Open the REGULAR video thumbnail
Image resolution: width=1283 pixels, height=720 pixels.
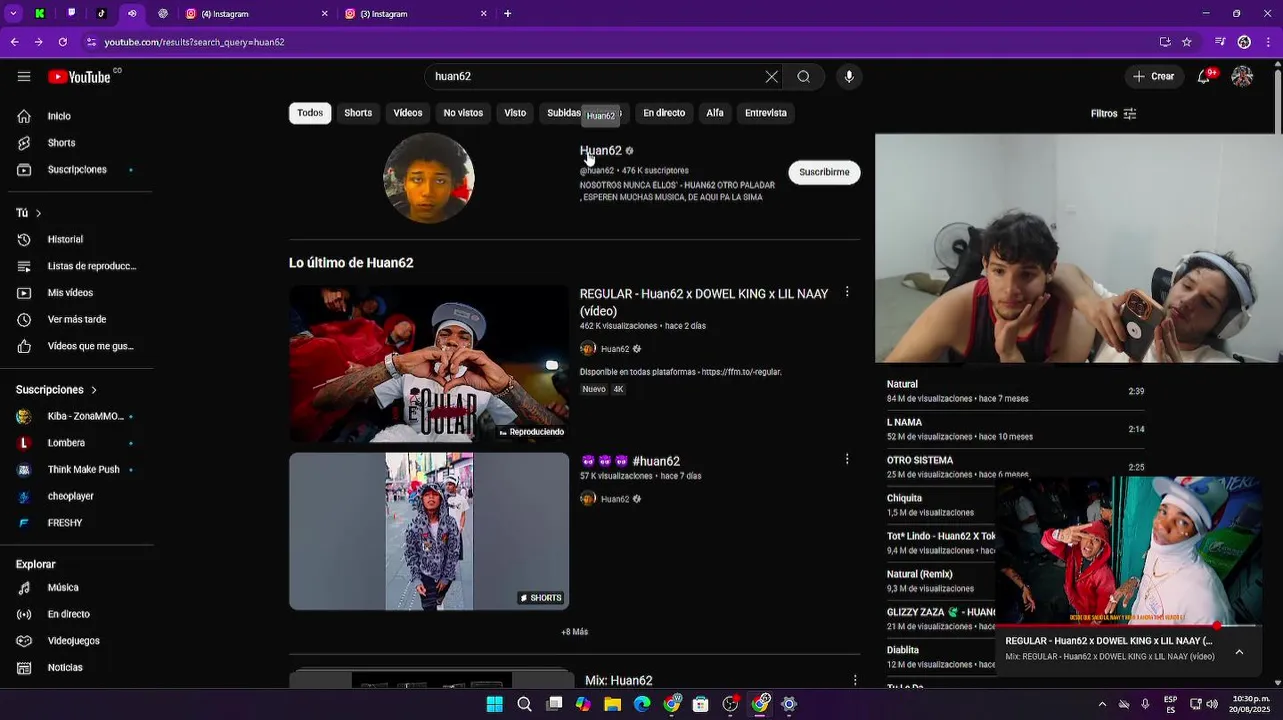coord(429,364)
